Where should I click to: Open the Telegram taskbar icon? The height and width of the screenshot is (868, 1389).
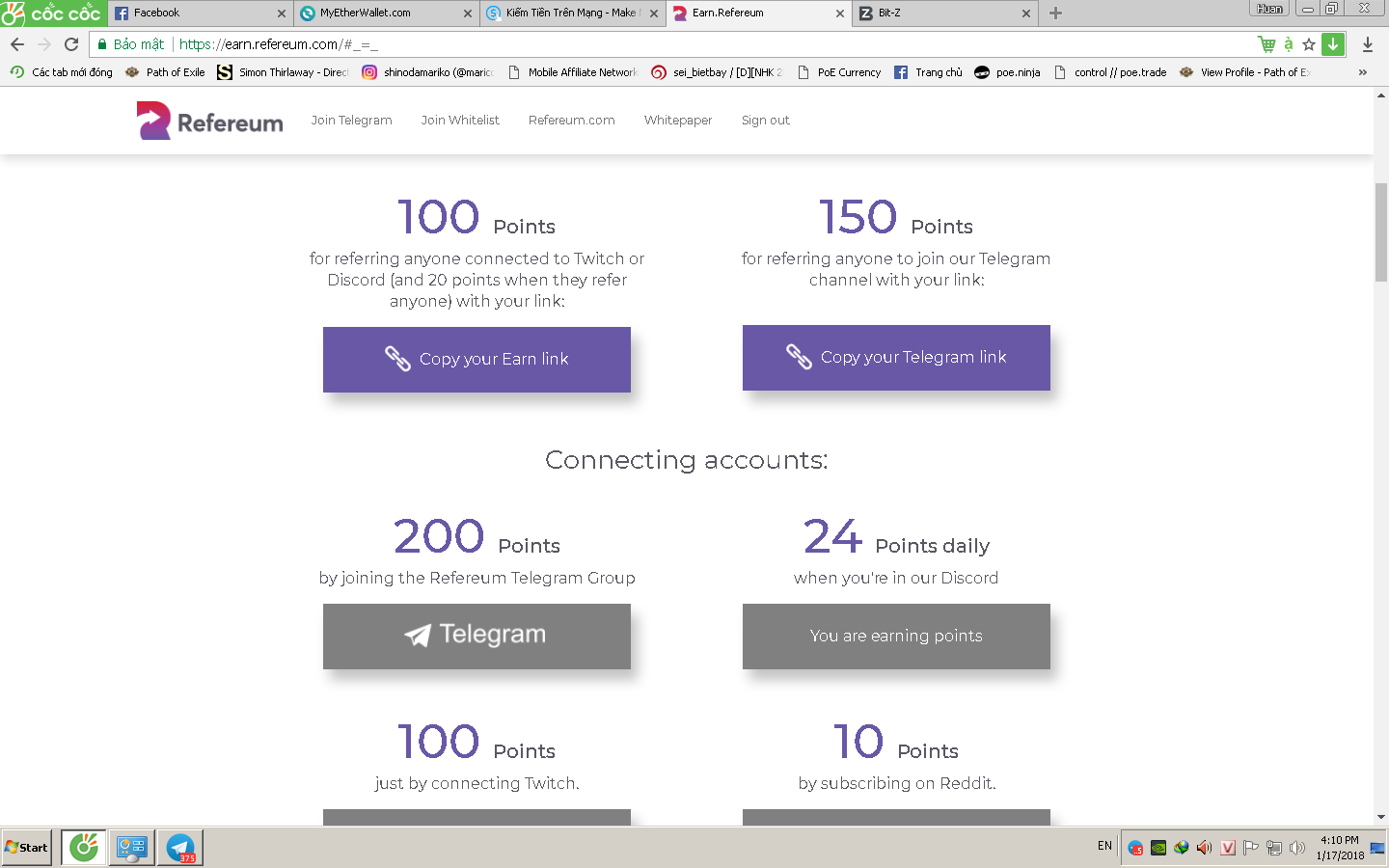[x=180, y=848]
